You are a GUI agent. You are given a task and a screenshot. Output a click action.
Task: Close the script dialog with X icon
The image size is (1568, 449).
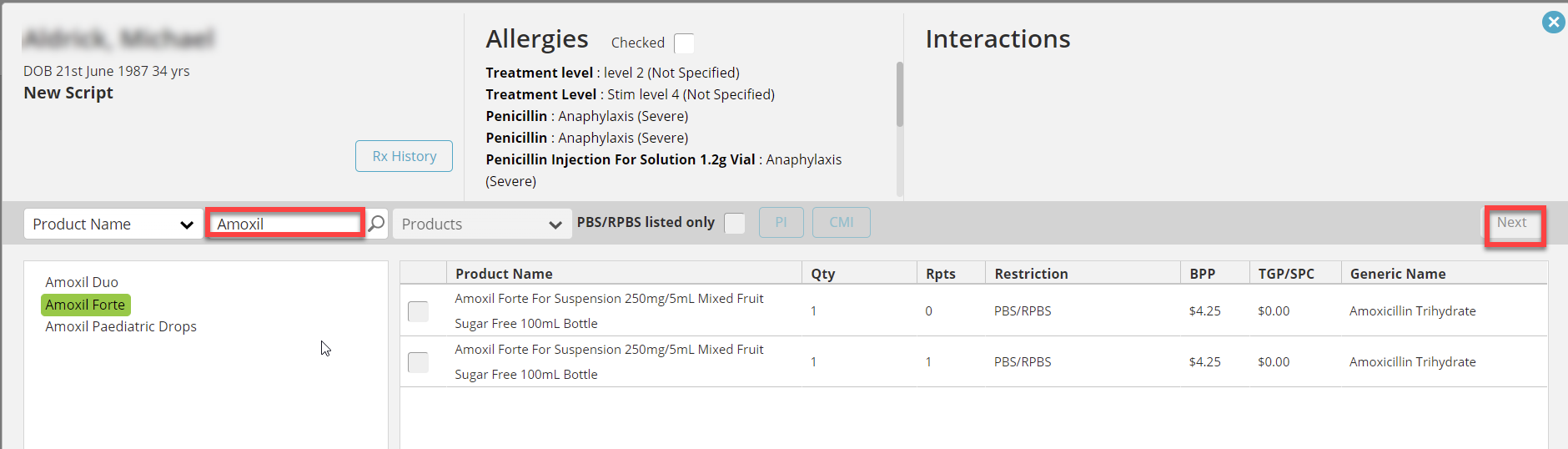click(1553, 22)
